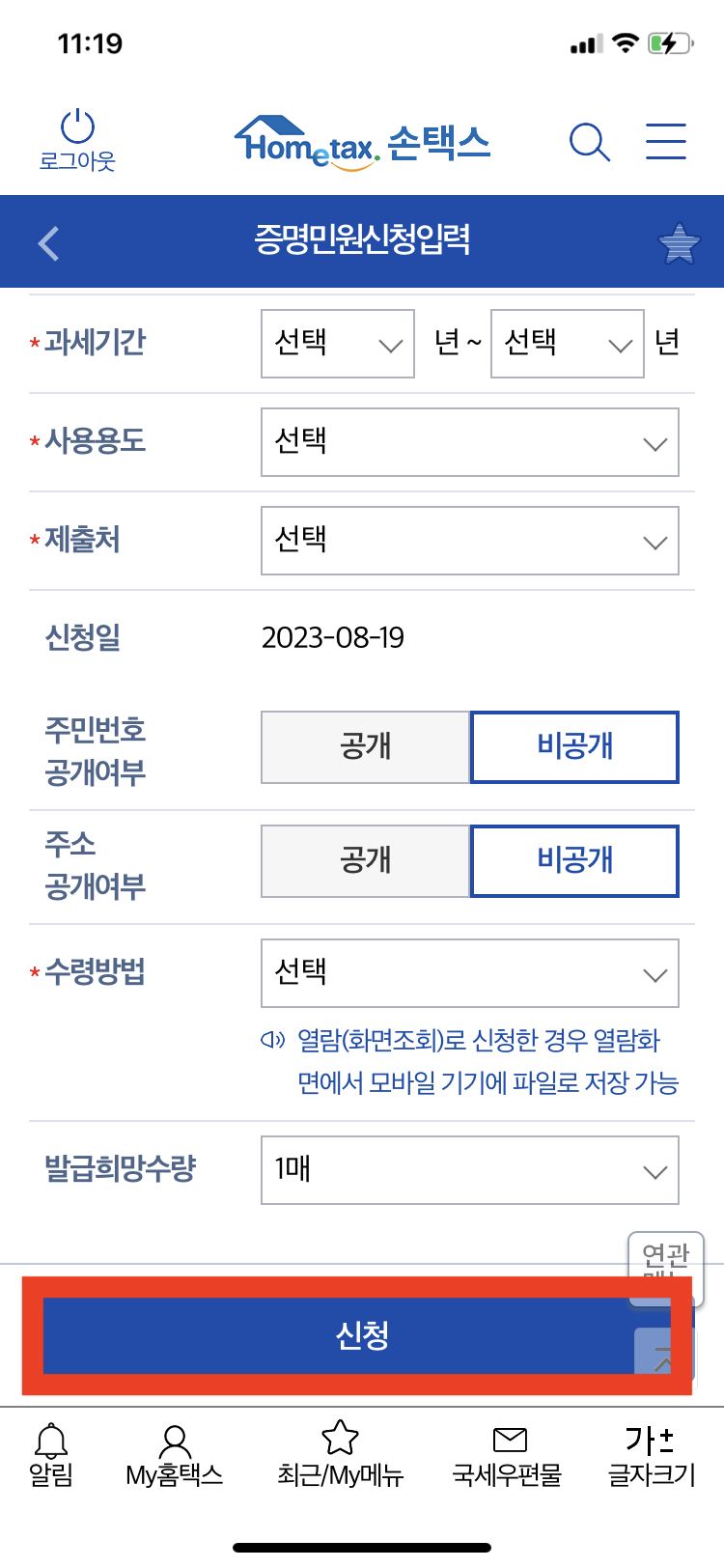Image resolution: width=724 pixels, height=1568 pixels.
Task: Open the search with the magnifier icon
Action: tap(590, 142)
